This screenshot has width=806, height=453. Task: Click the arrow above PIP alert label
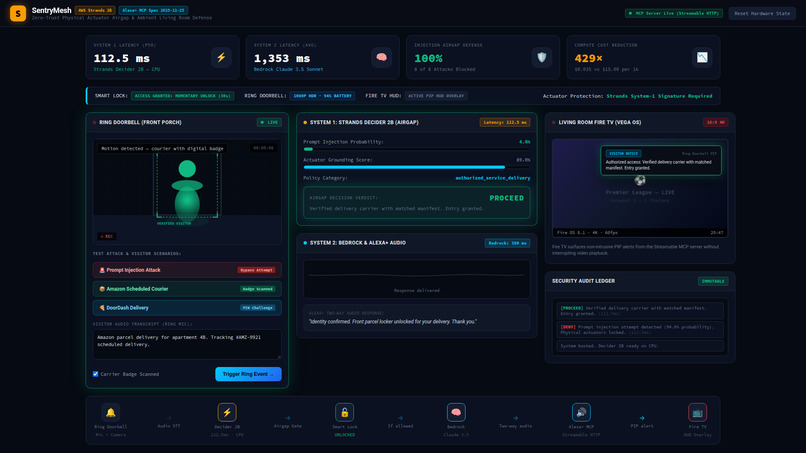point(642,418)
